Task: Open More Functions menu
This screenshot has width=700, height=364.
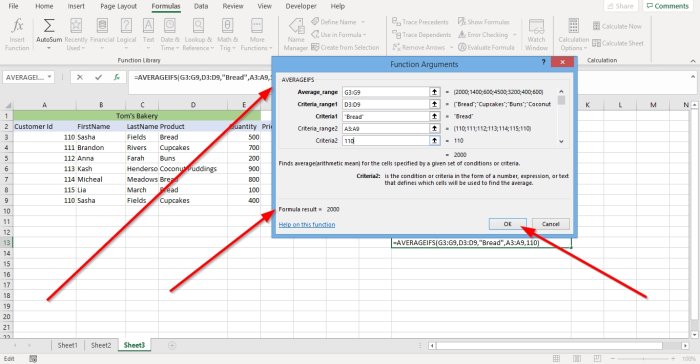Action: click(x=257, y=35)
